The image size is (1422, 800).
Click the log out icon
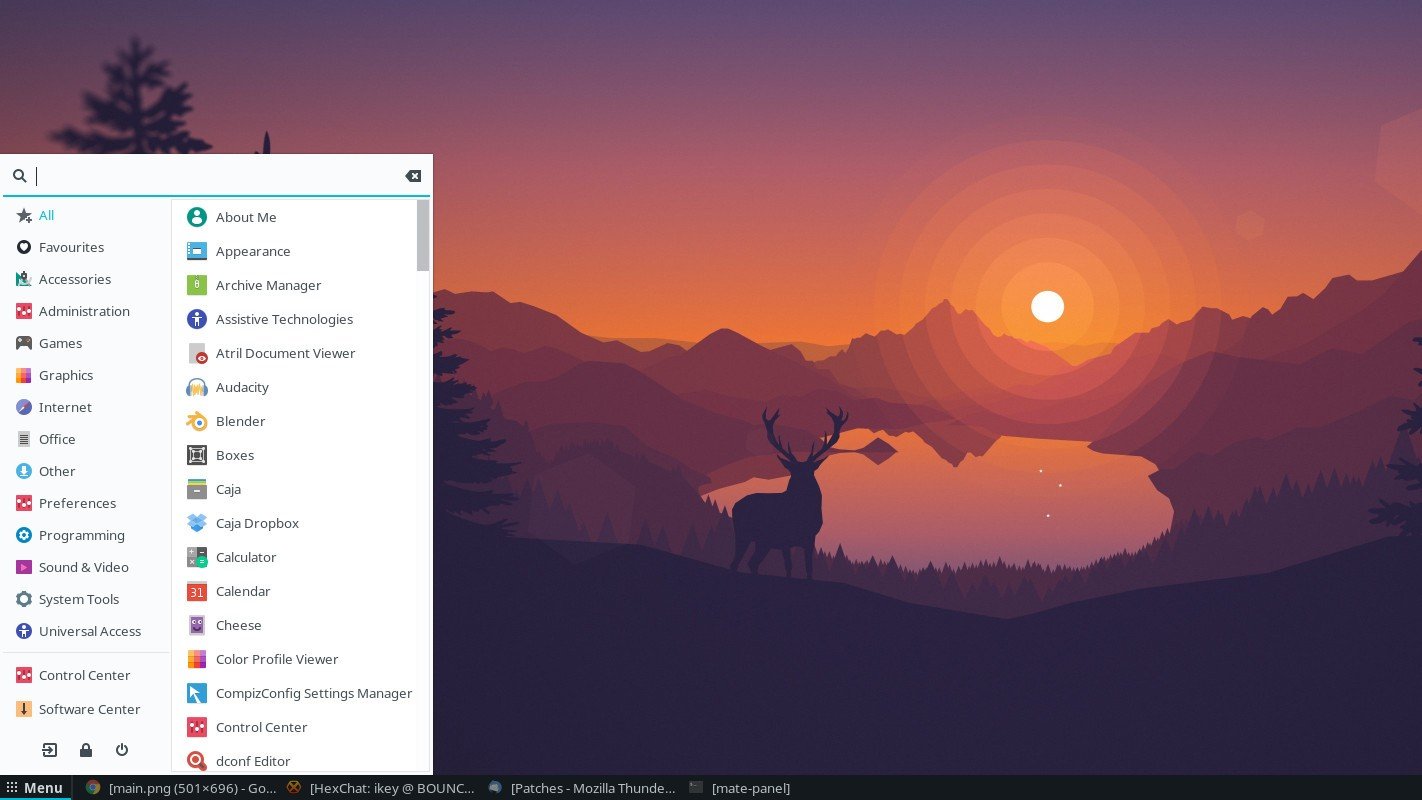(49, 750)
